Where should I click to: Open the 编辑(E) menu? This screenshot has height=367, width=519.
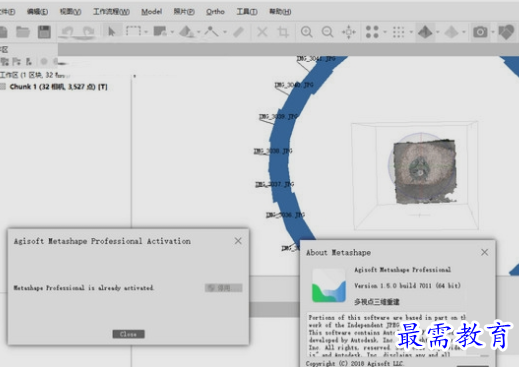tap(37, 12)
